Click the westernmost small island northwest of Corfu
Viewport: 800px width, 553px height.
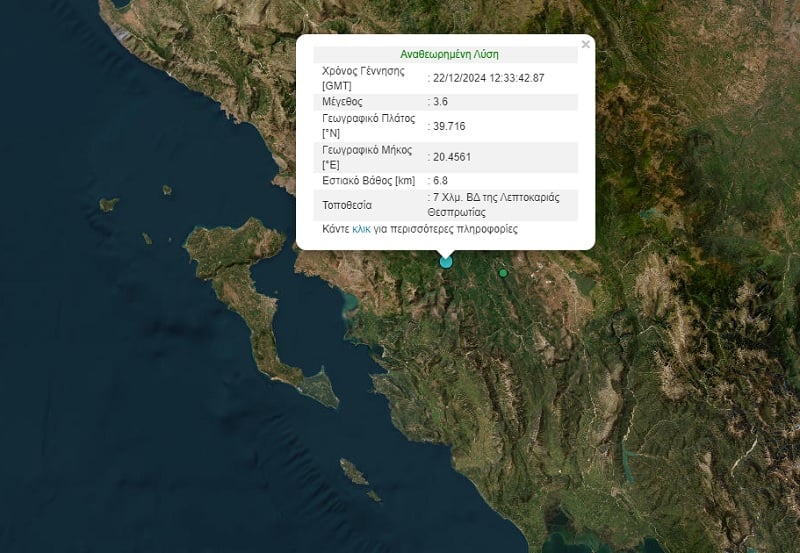109,204
